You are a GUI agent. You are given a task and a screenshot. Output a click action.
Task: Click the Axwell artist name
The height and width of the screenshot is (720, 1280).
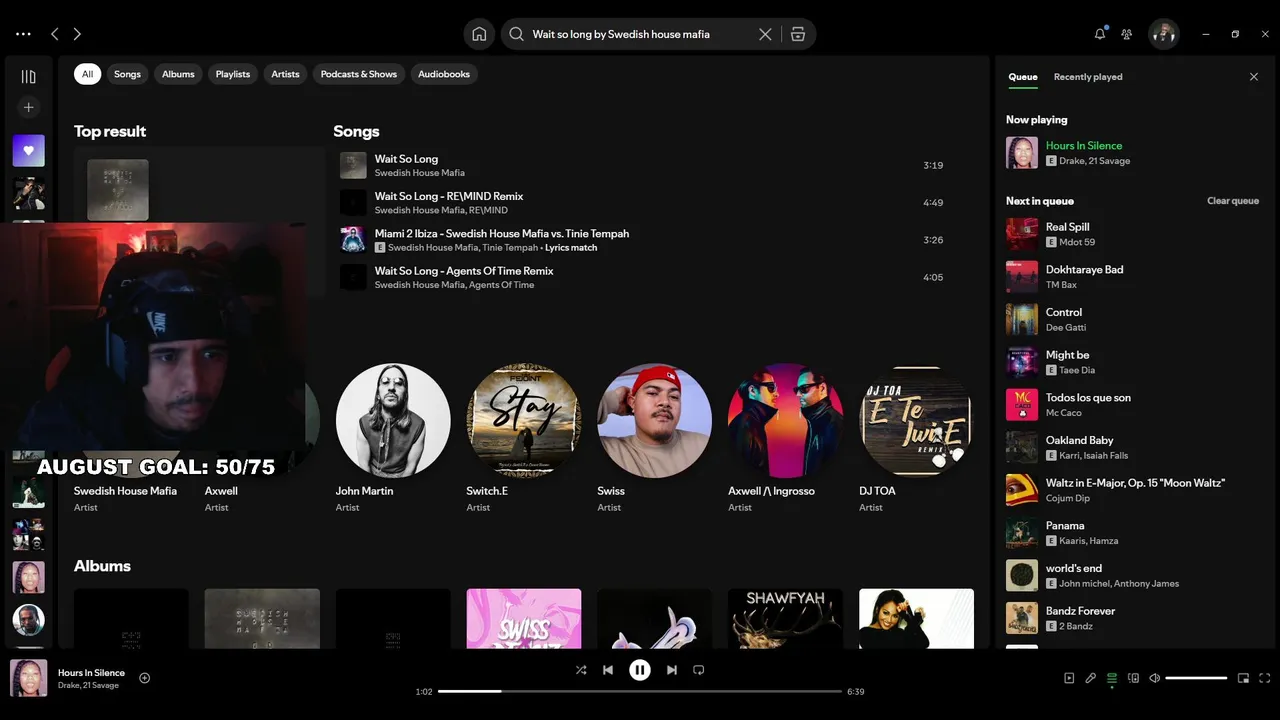(221, 491)
